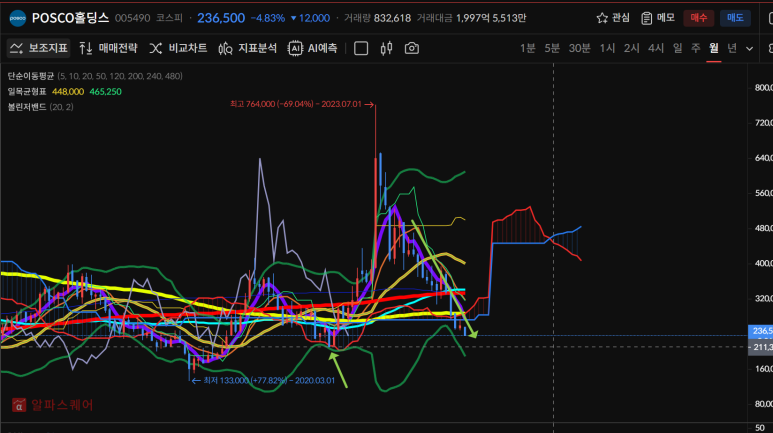This screenshot has height=433, width=773.
Task: Click the 465,250 Ichimoku value
Action: 105,92
